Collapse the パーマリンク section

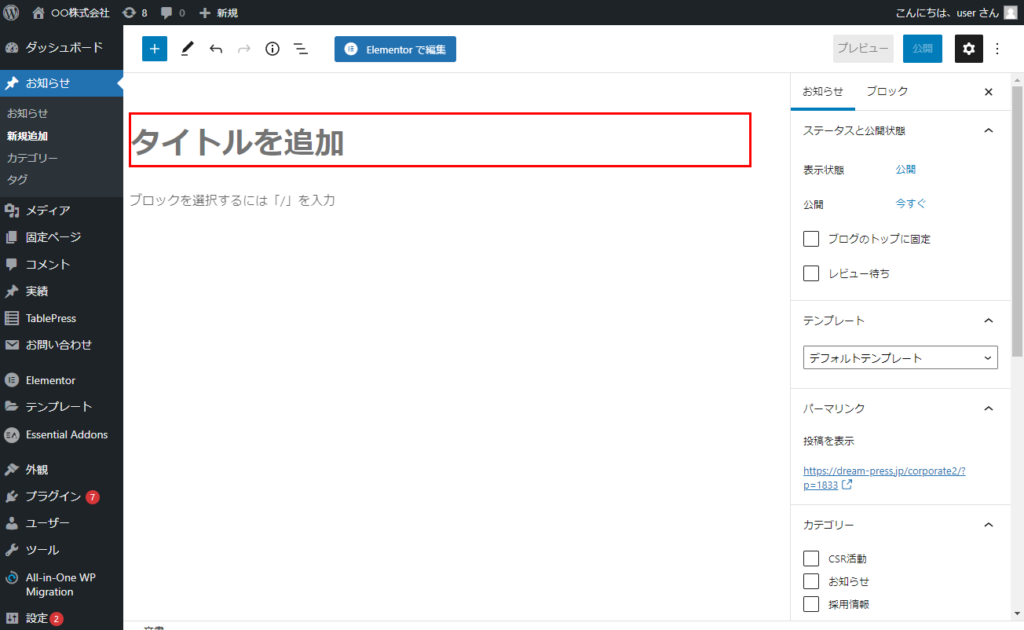tap(988, 408)
